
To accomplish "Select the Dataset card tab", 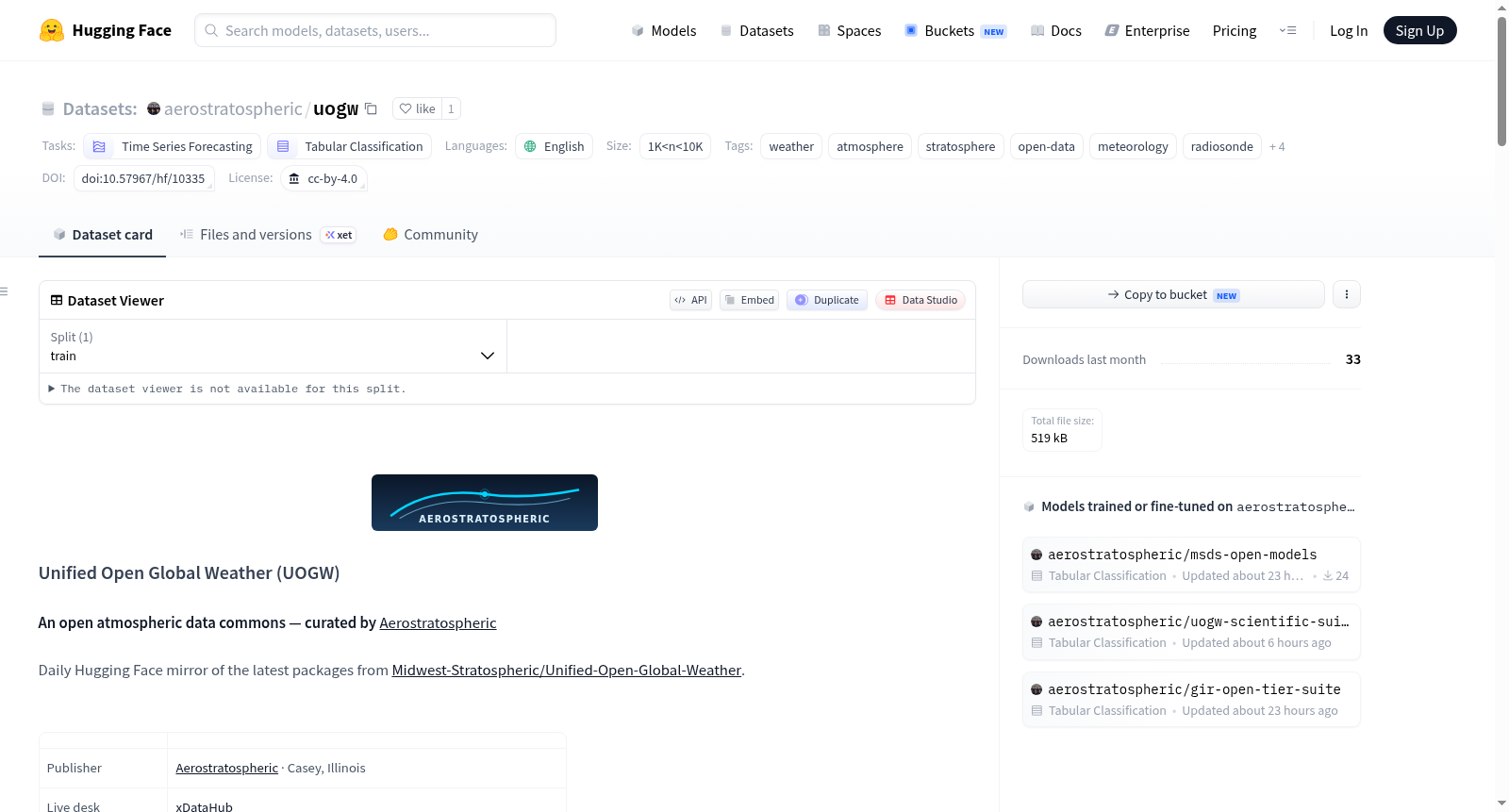I will (103, 235).
